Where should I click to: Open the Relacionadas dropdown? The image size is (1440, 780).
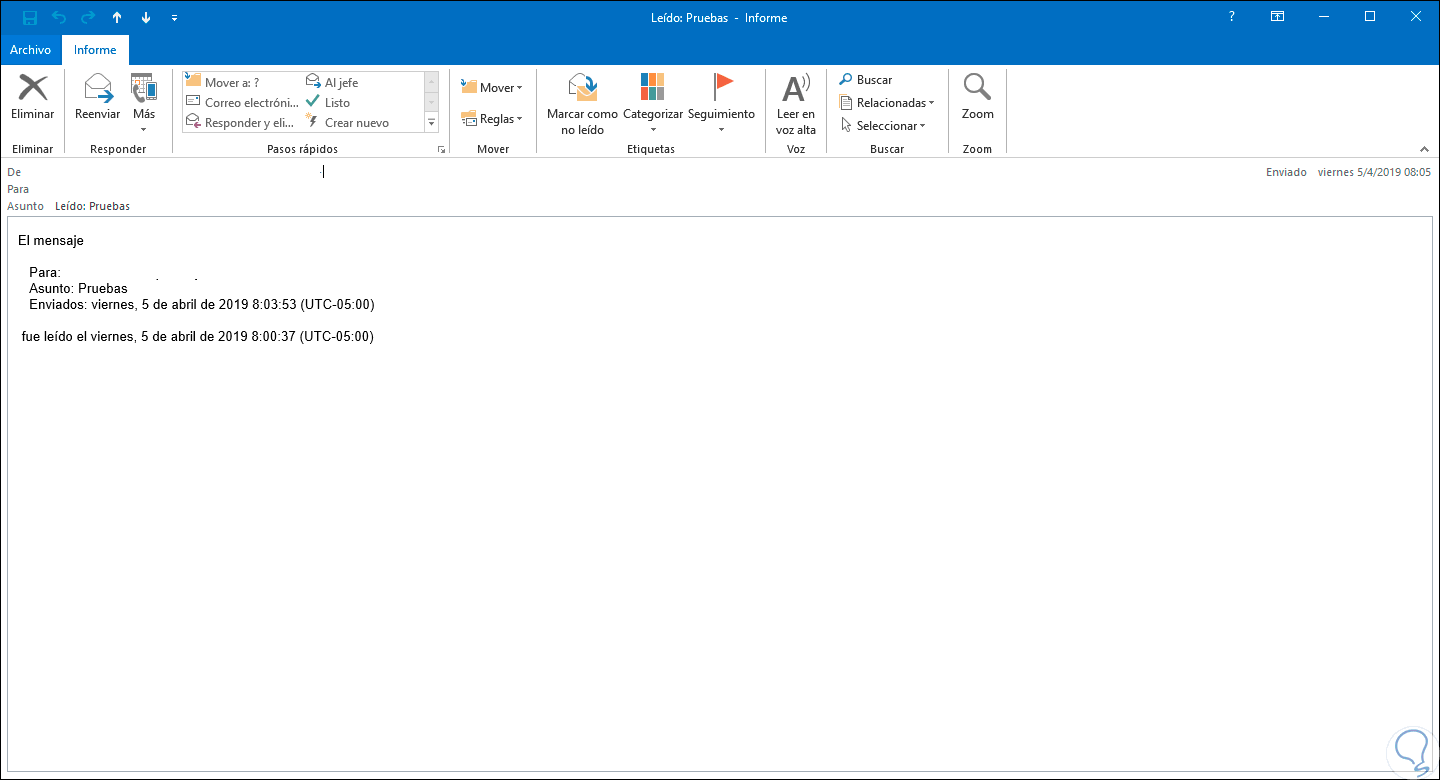[887, 103]
